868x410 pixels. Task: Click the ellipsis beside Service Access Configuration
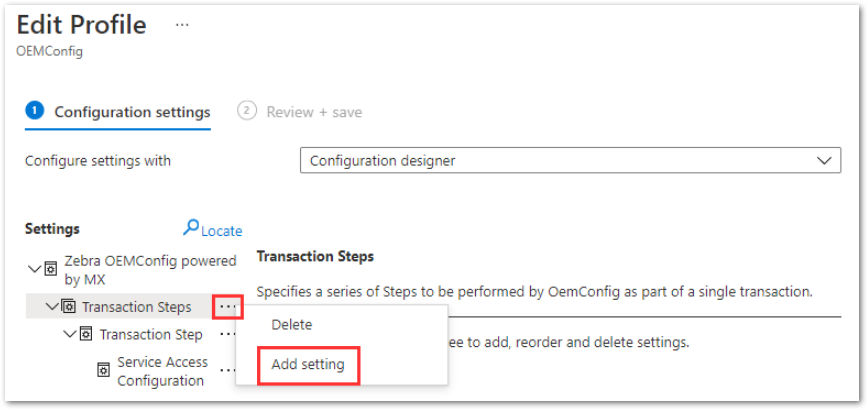[228, 370]
